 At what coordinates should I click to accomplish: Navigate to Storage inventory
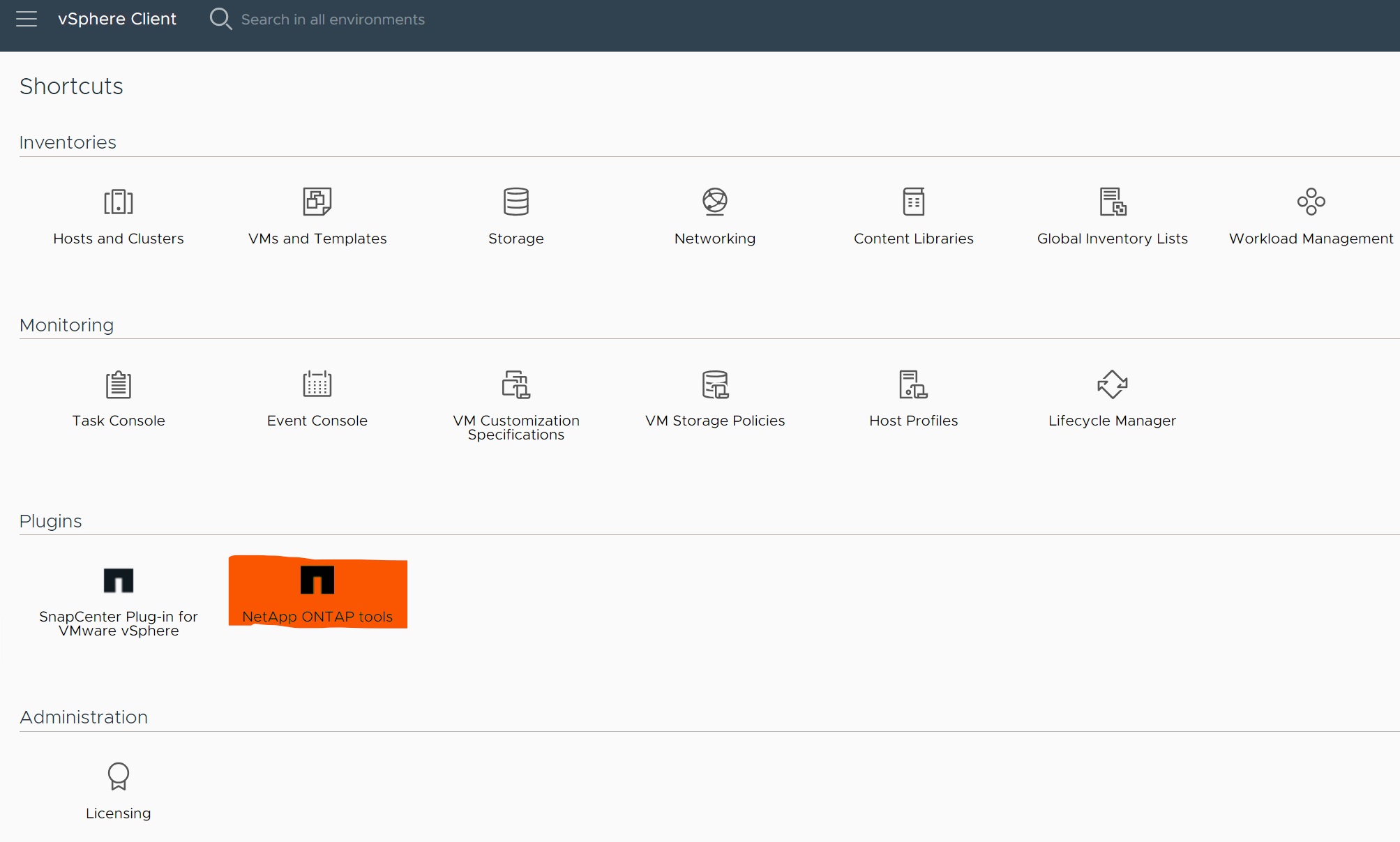515,213
